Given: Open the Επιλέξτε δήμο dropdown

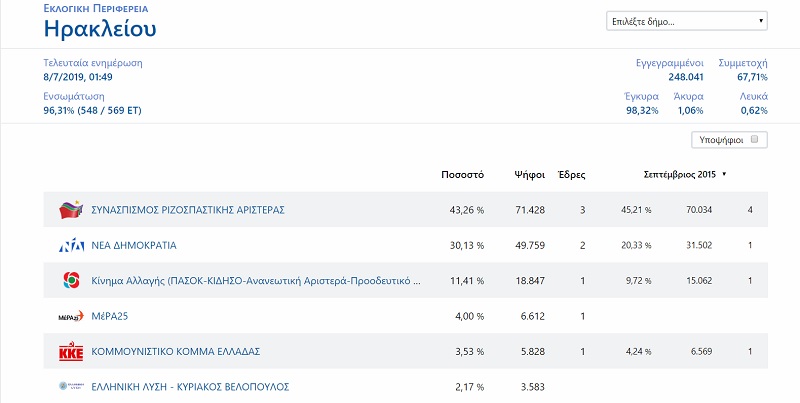Looking at the screenshot, I should click(687, 21).
